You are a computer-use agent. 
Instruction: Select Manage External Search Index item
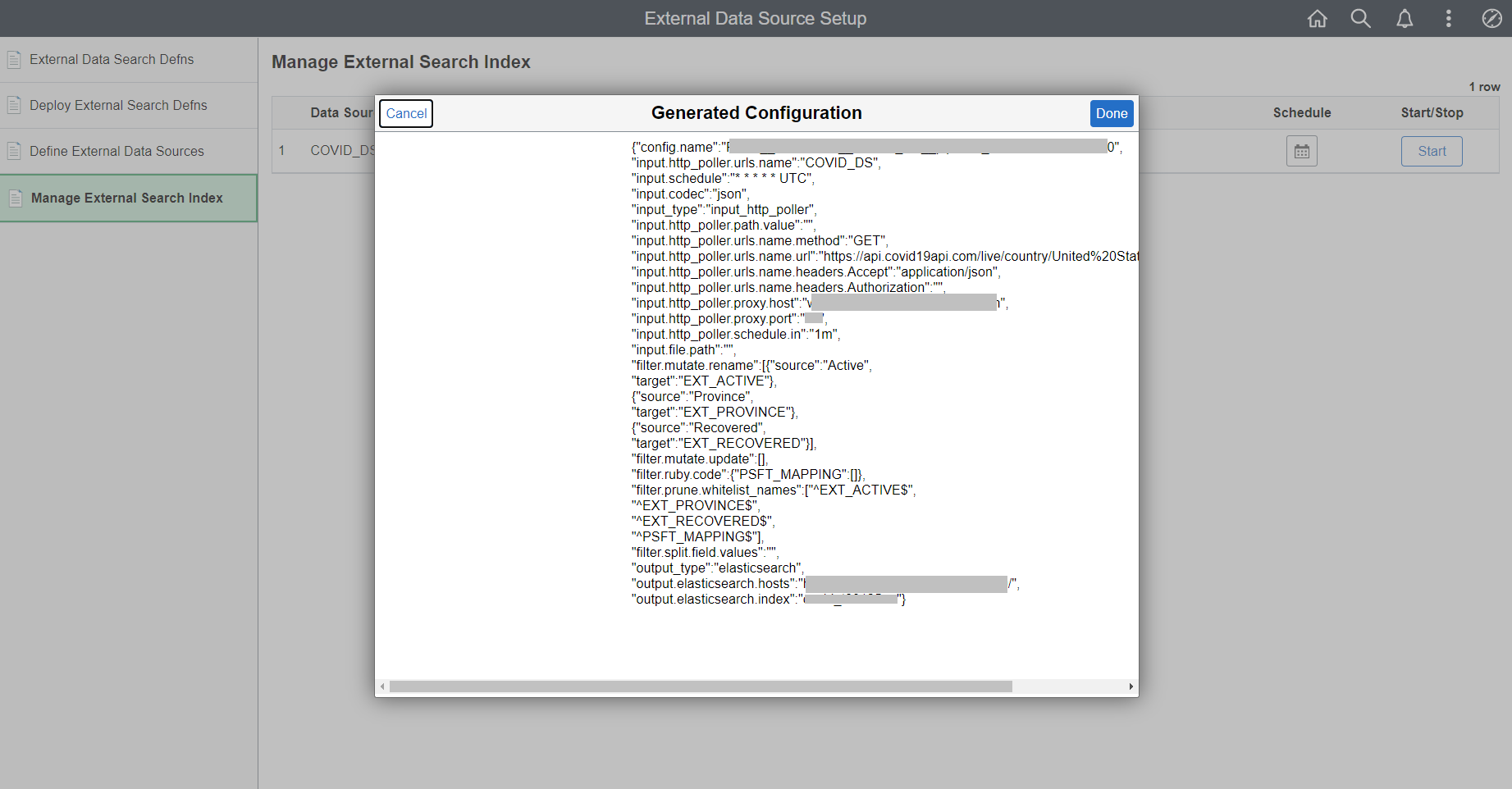coord(126,198)
